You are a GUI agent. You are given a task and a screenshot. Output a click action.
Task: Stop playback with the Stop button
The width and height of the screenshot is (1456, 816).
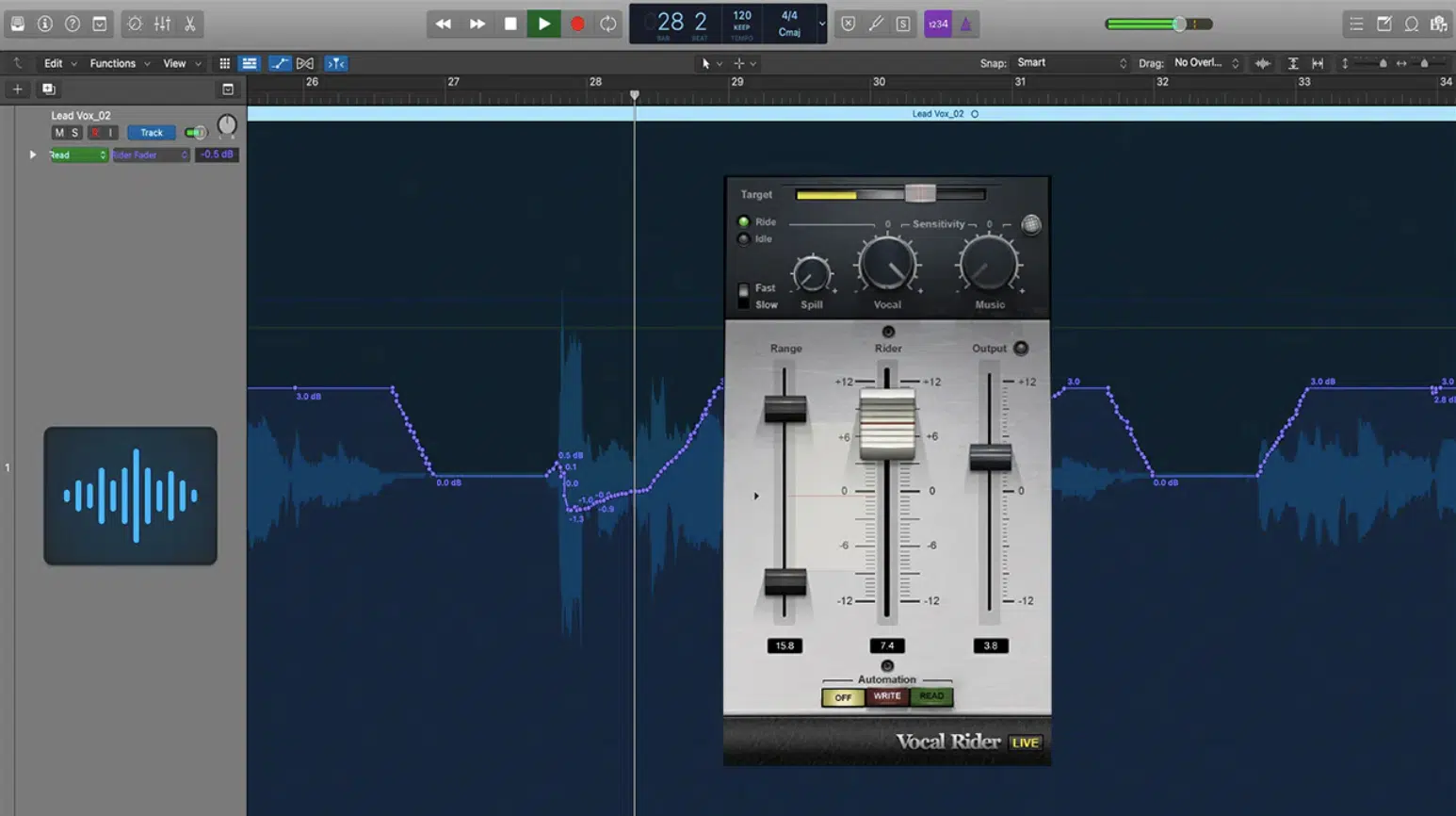point(510,24)
